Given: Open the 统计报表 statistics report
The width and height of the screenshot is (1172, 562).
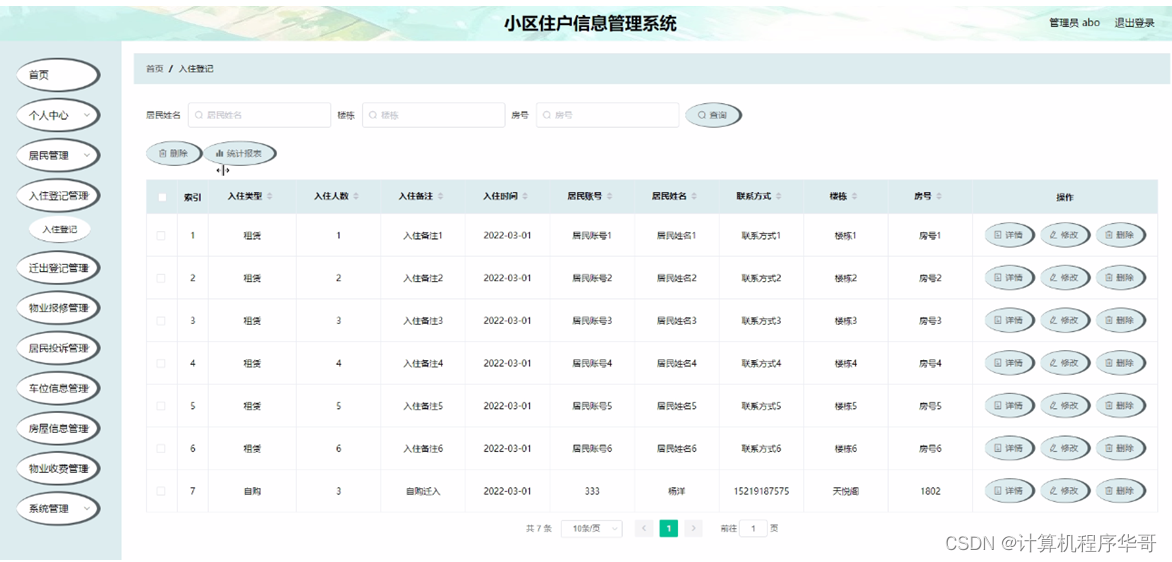Looking at the screenshot, I should pyautogui.click(x=240, y=153).
